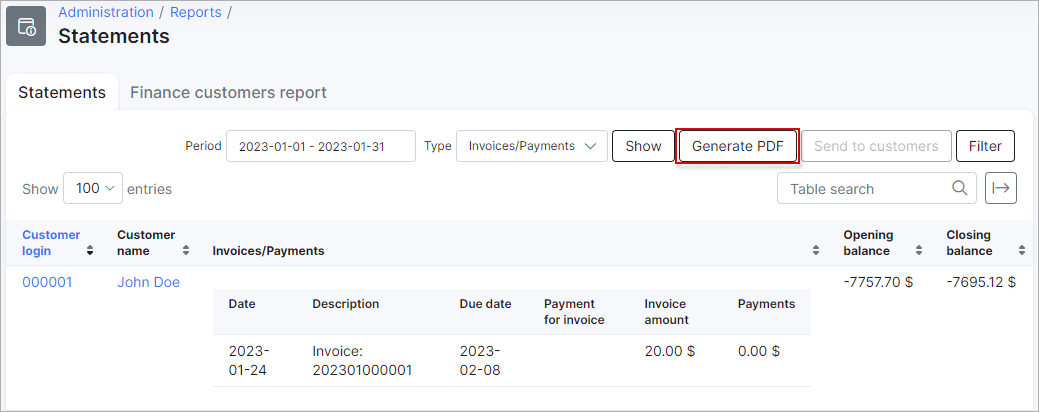Click the export arrow icon beside Table search
Viewport: 1039px width, 412px height.
coord(1001,188)
